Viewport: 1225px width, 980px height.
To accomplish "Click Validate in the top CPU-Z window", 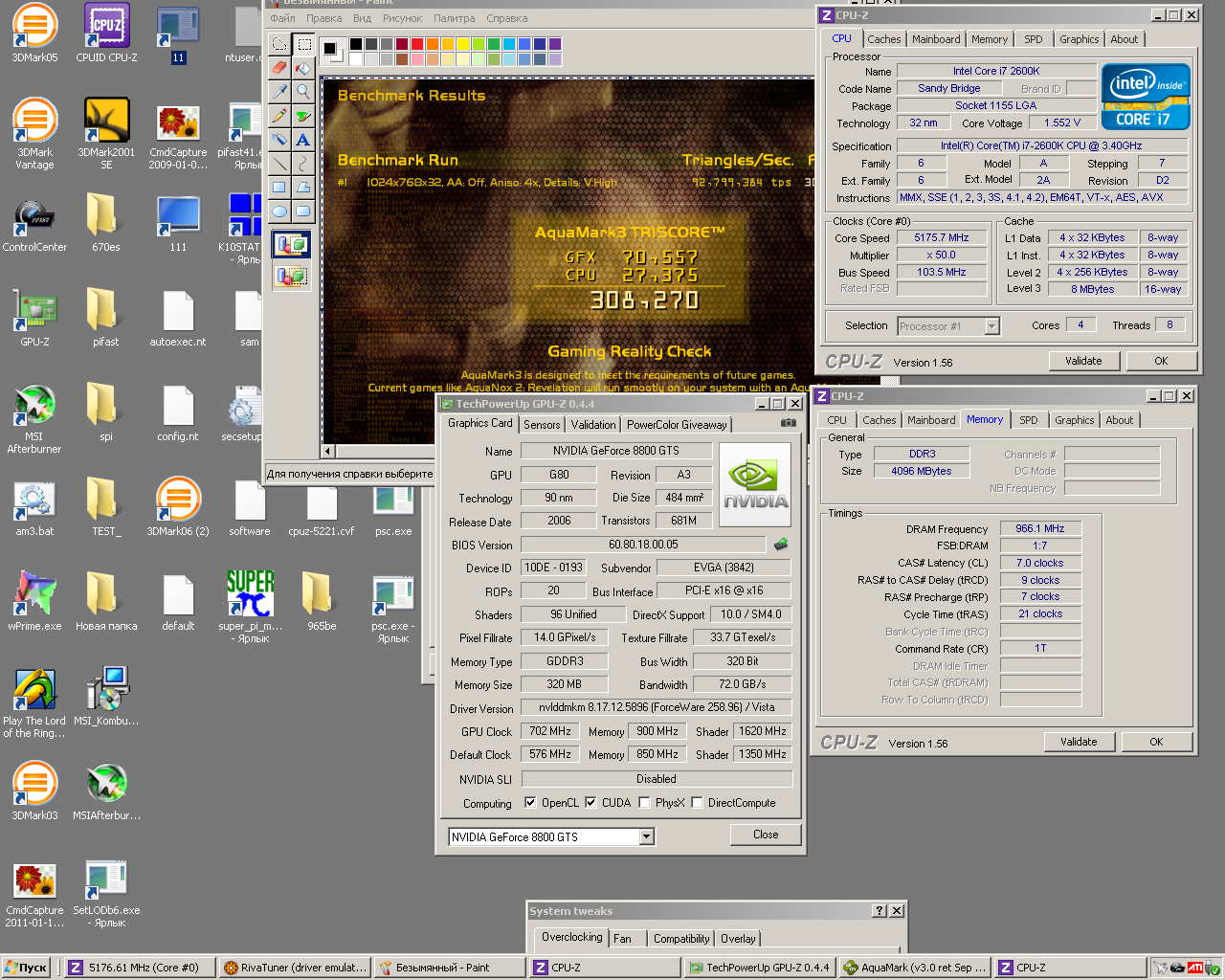I will 1083,361.
